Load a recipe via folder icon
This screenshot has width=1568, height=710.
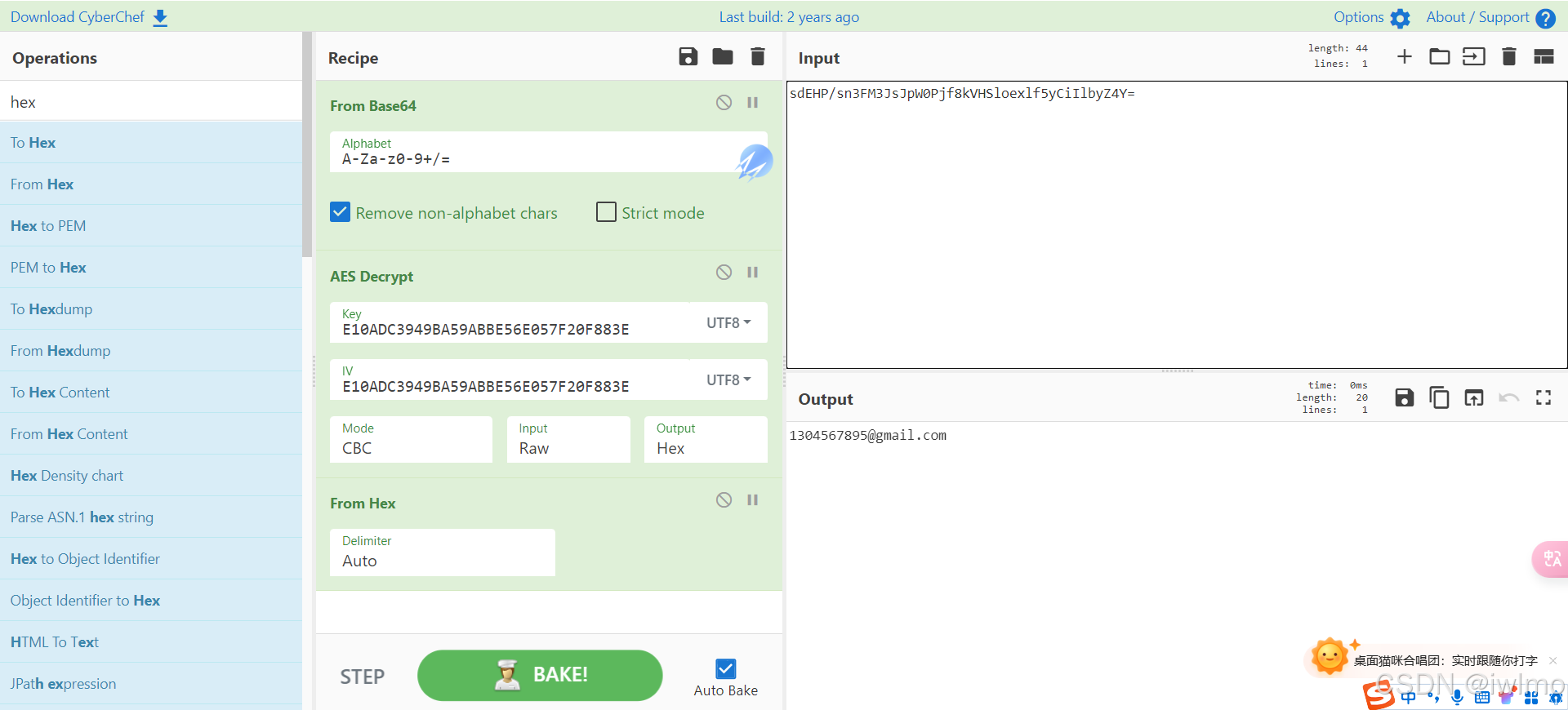(723, 56)
